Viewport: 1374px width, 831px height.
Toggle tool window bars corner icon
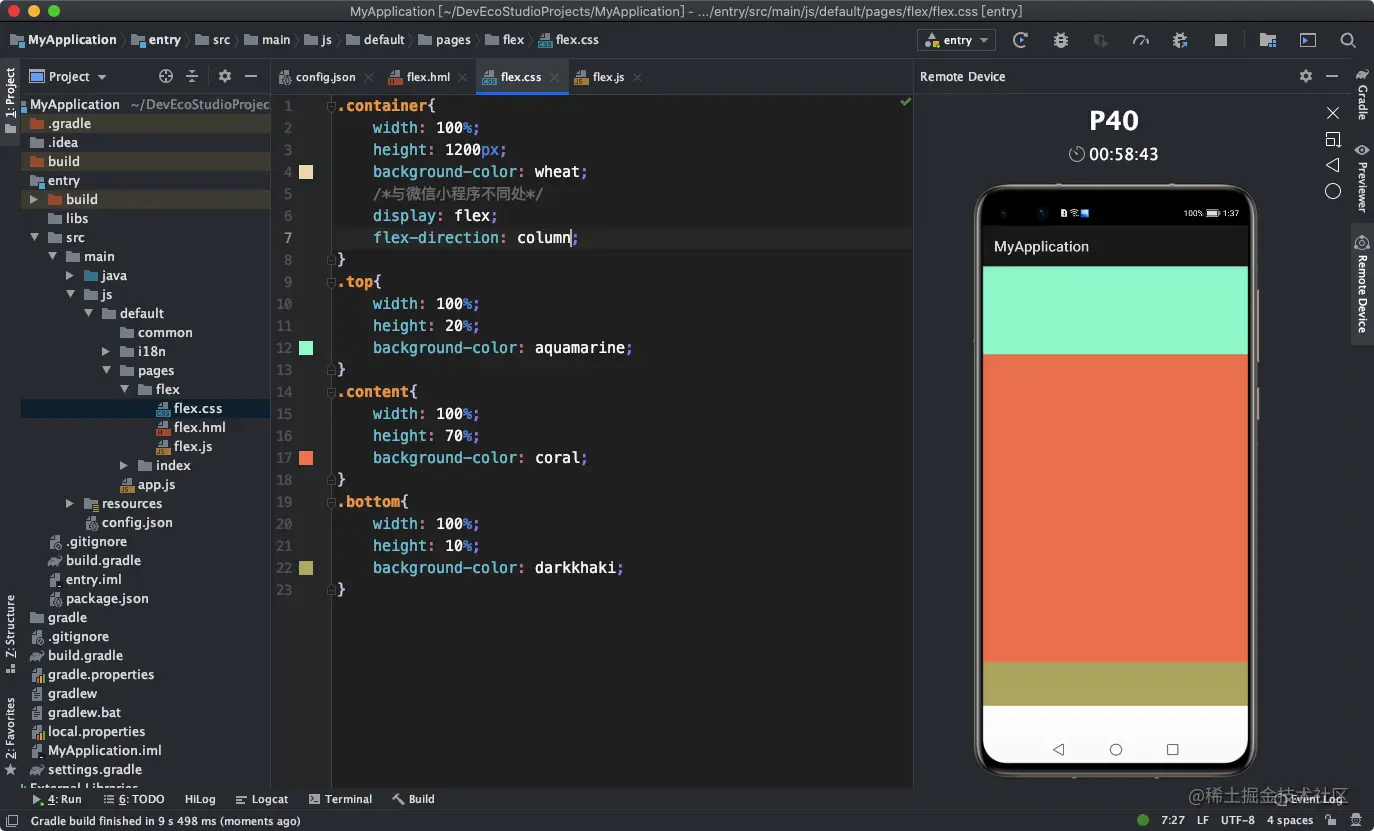point(13,820)
